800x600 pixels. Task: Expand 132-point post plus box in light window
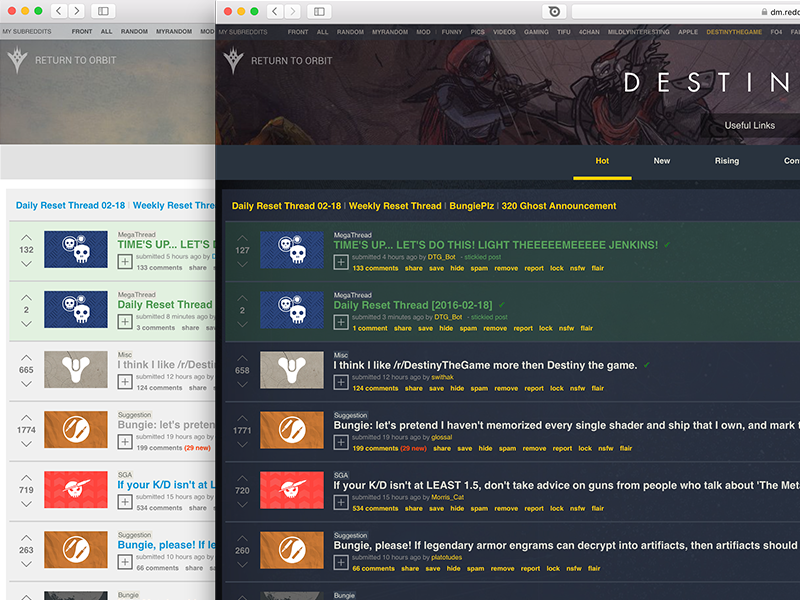pos(125,262)
